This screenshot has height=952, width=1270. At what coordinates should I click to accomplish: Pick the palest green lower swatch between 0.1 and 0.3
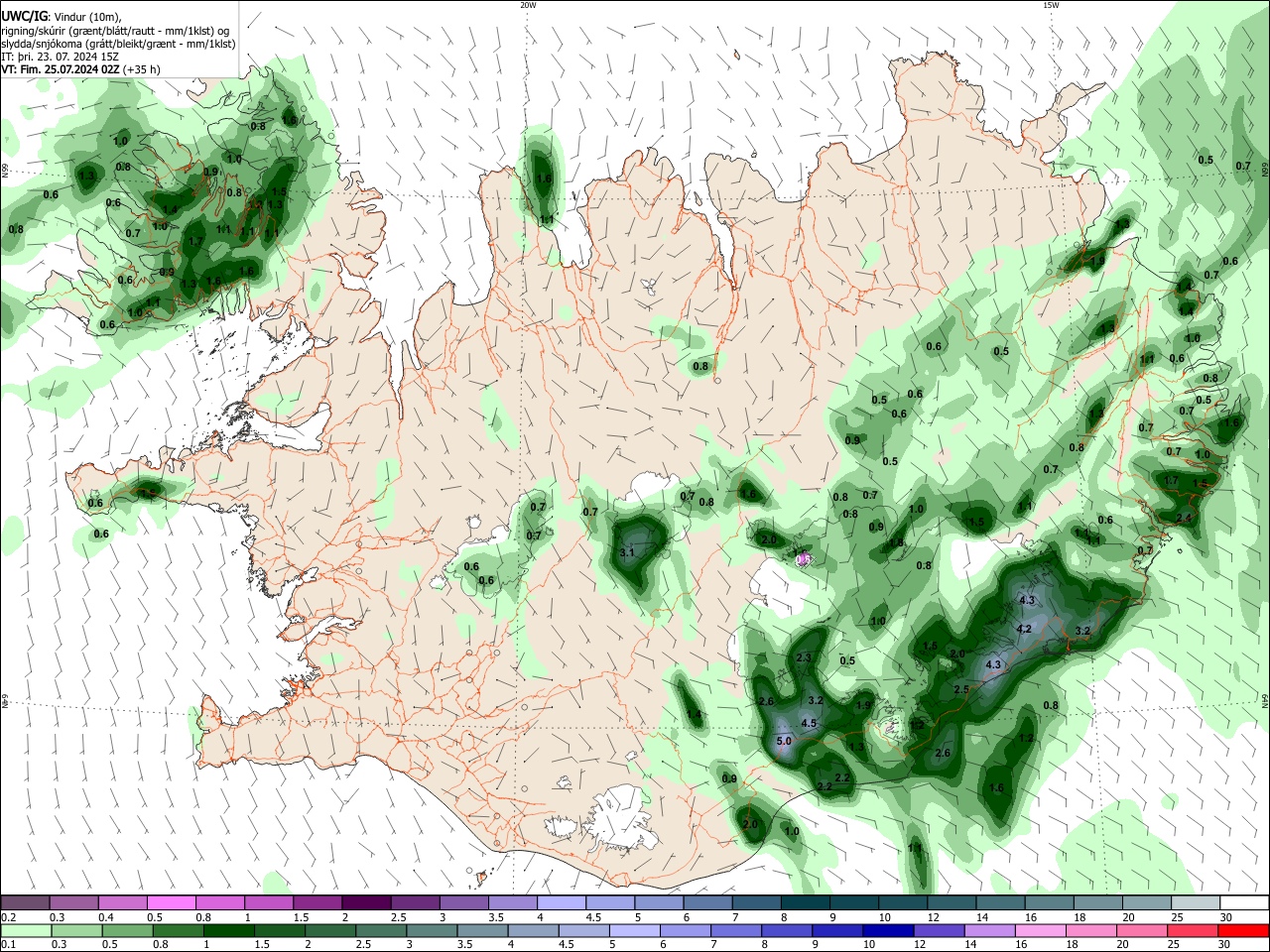(25, 930)
